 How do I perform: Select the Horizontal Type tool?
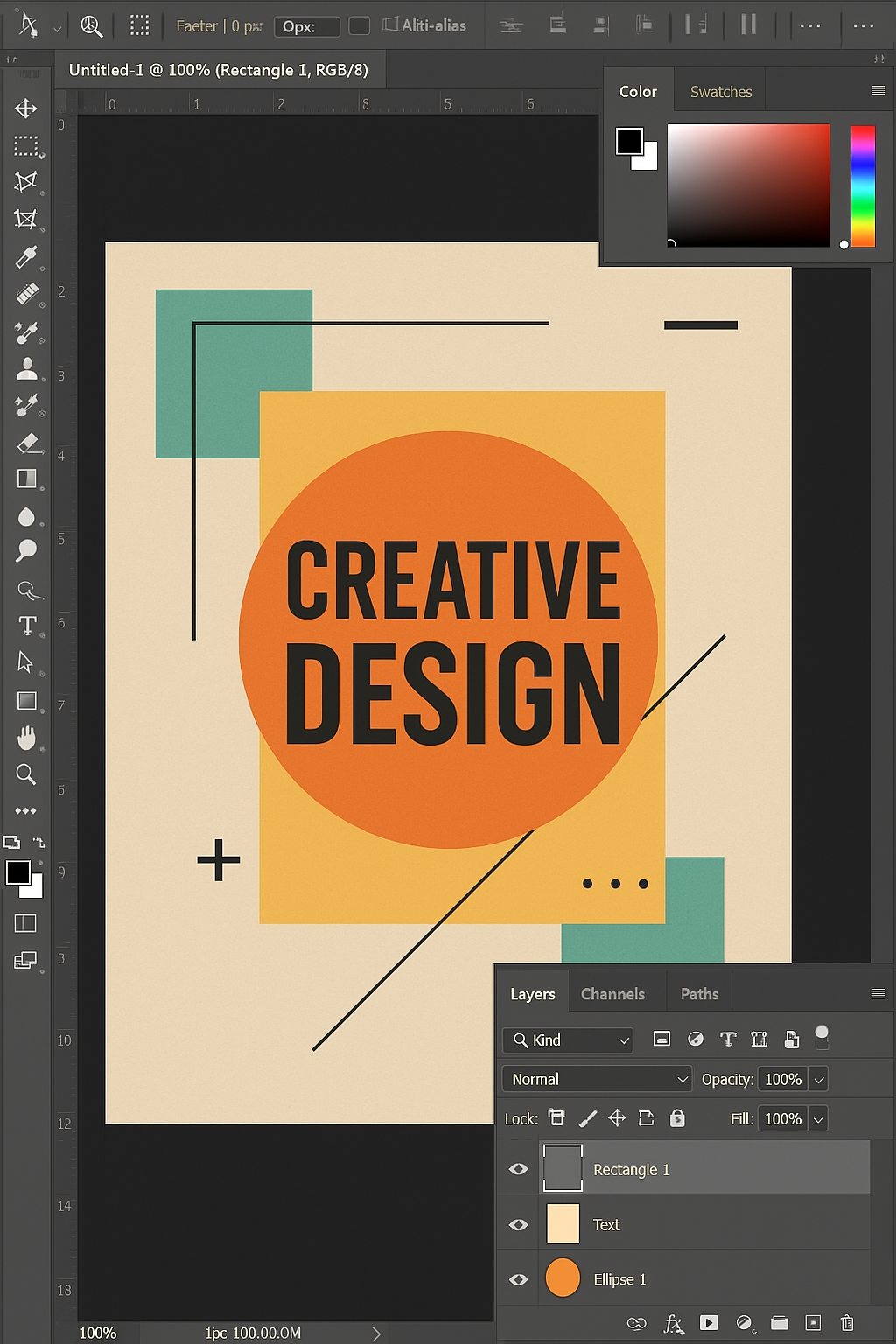point(27,626)
